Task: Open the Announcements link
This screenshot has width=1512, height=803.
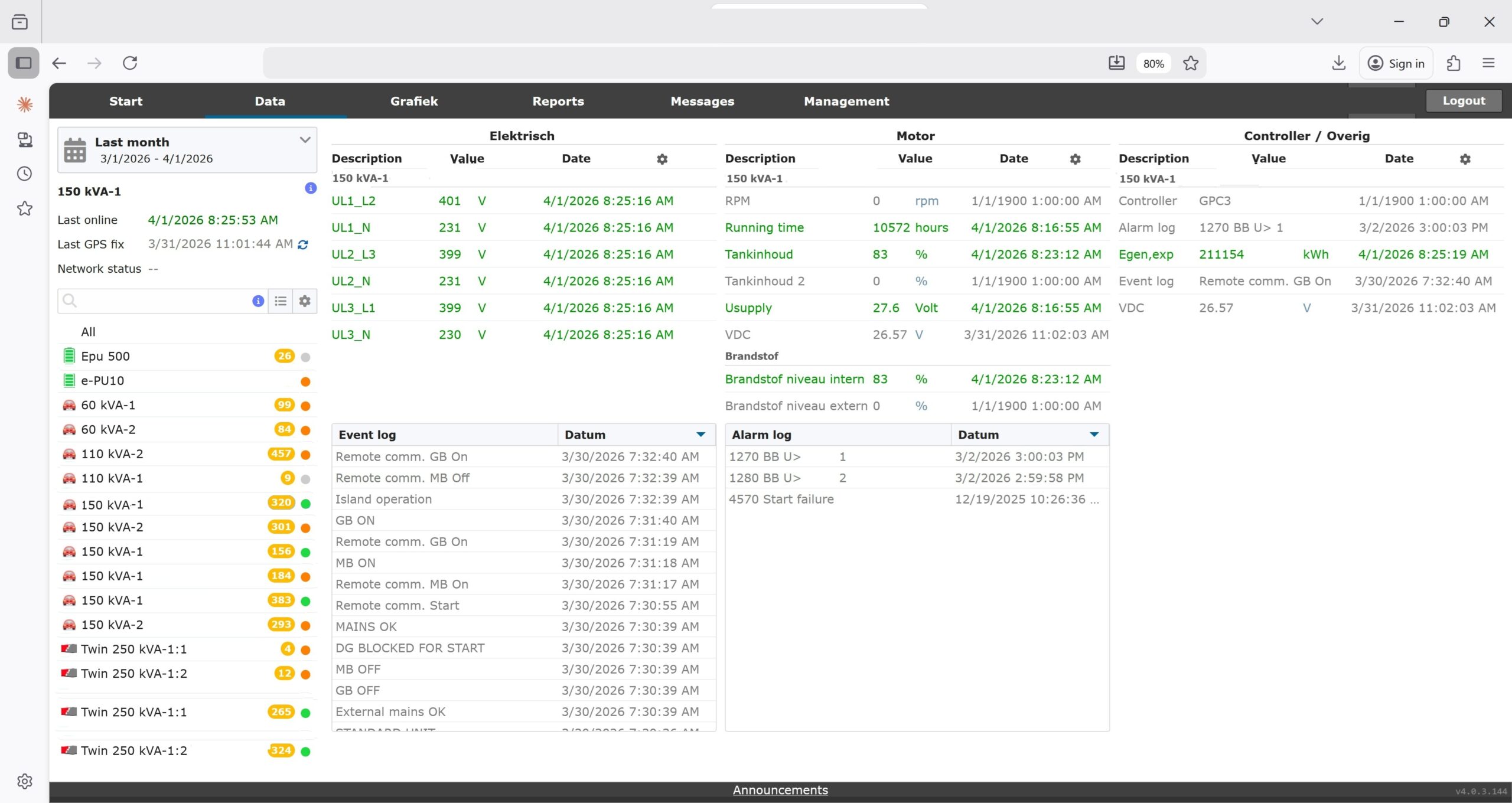Action: click(780, 790)
